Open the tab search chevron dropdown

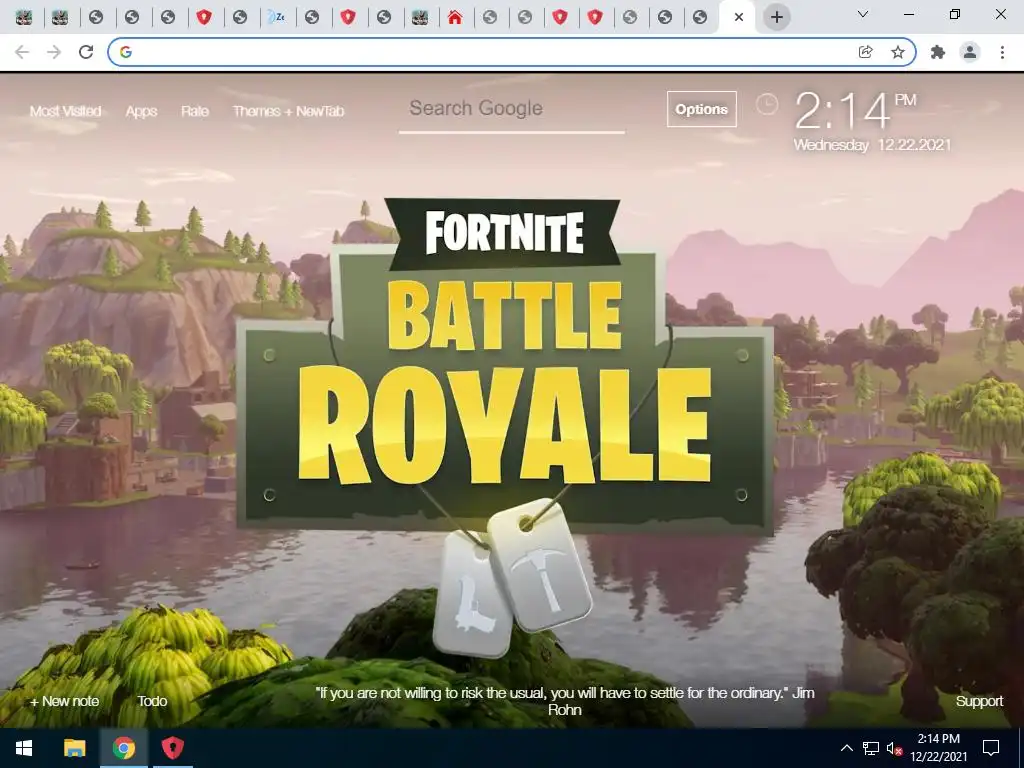863,14
